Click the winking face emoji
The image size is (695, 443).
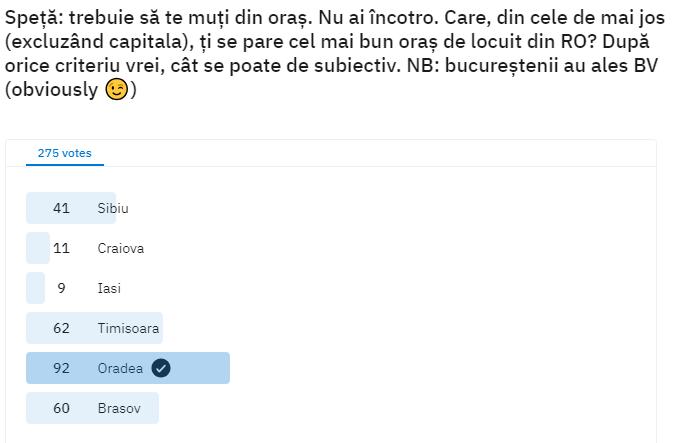point(117,91)
